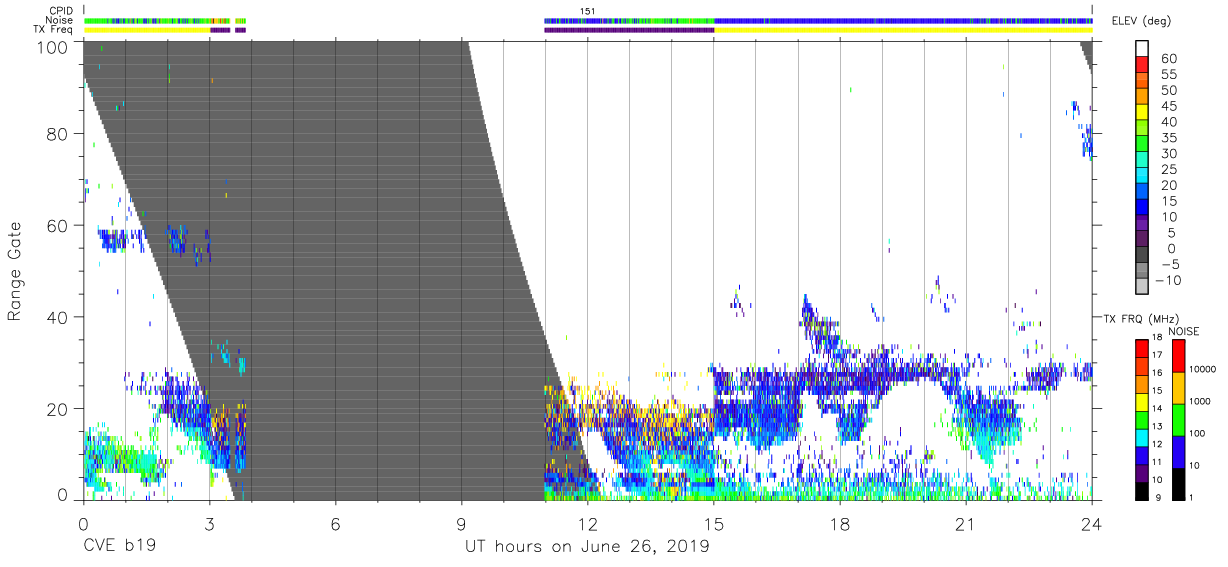Click the 9 hour tick label
Viewport: 1228px width, 567px height.
coord(461,523)
